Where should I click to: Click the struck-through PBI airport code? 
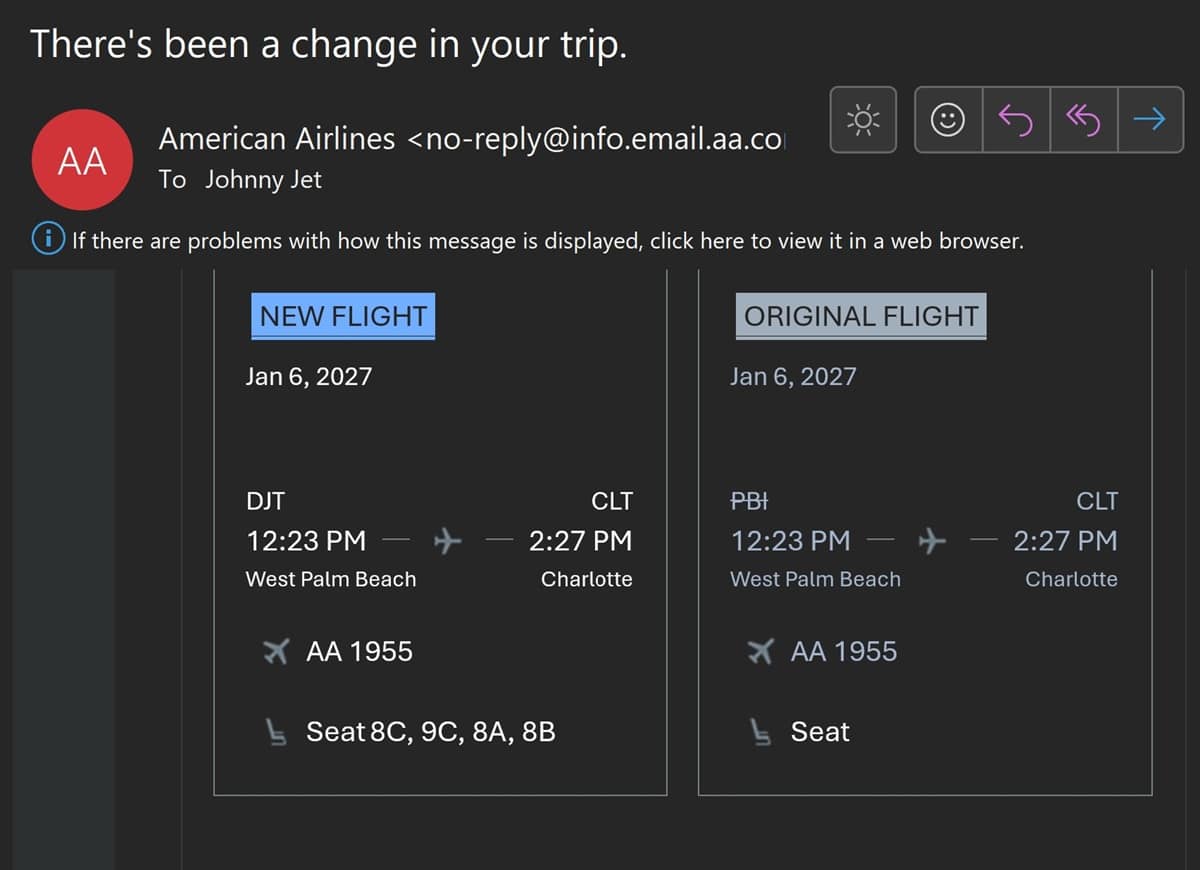[x=749, y=501]
